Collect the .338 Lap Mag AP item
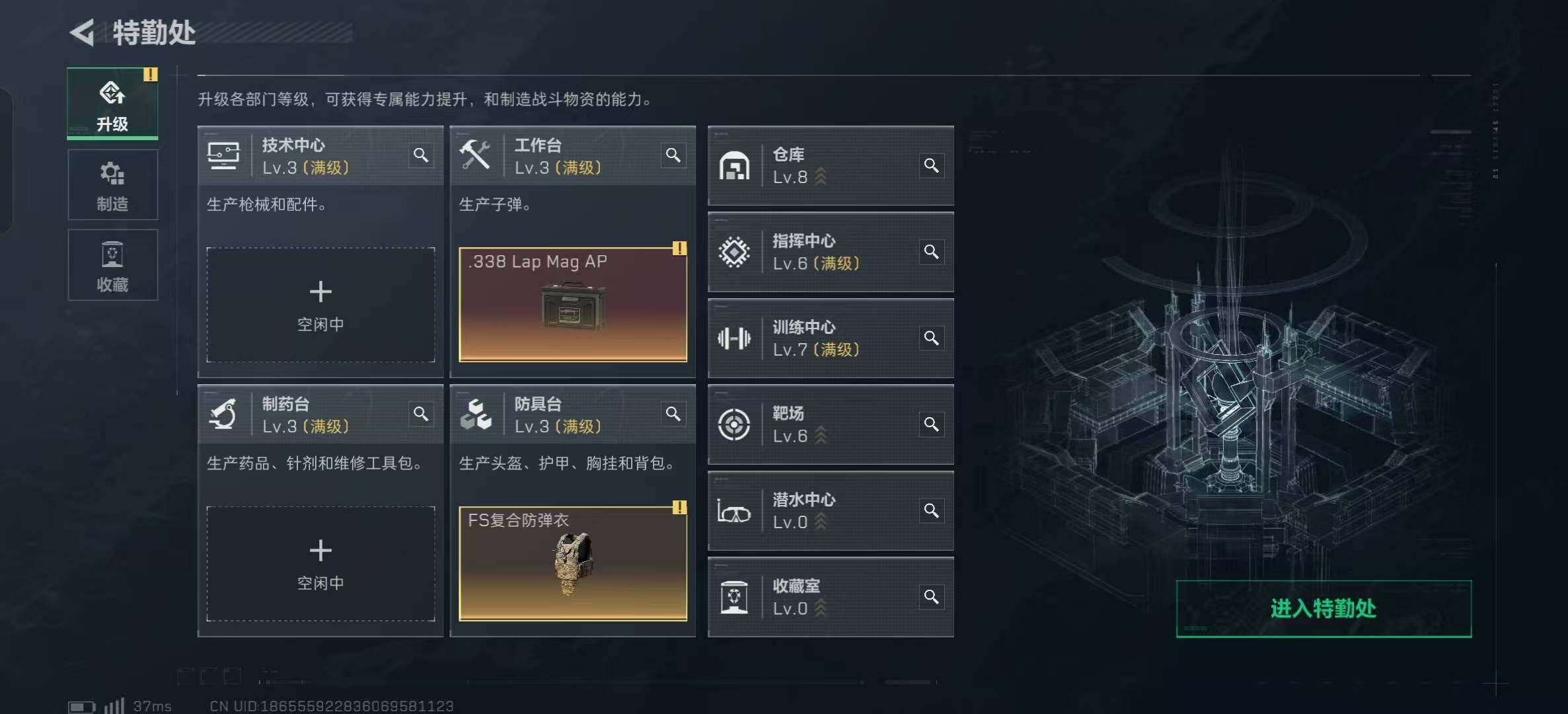The height and width of the screenshot is (714, 1568). 573,305
